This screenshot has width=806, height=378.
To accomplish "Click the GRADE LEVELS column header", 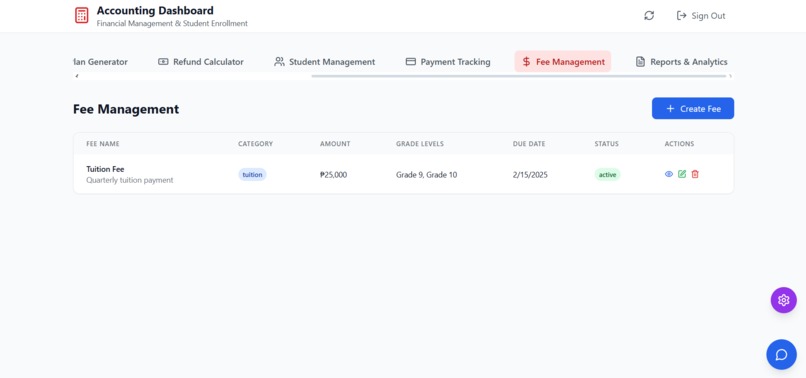I will click(420, 144).
